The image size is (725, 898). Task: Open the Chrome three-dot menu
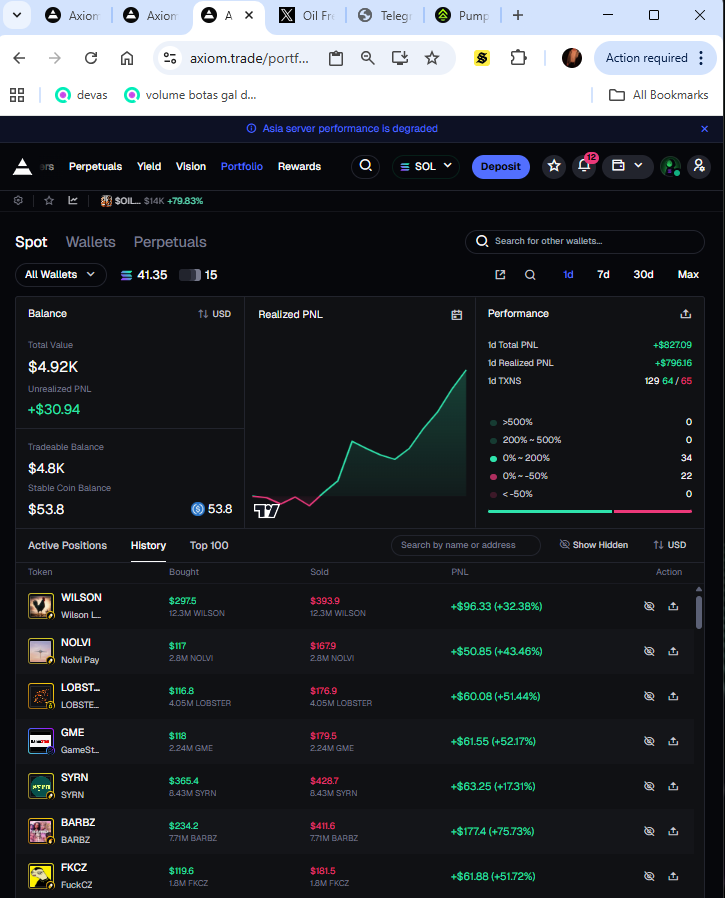point(701,58)
